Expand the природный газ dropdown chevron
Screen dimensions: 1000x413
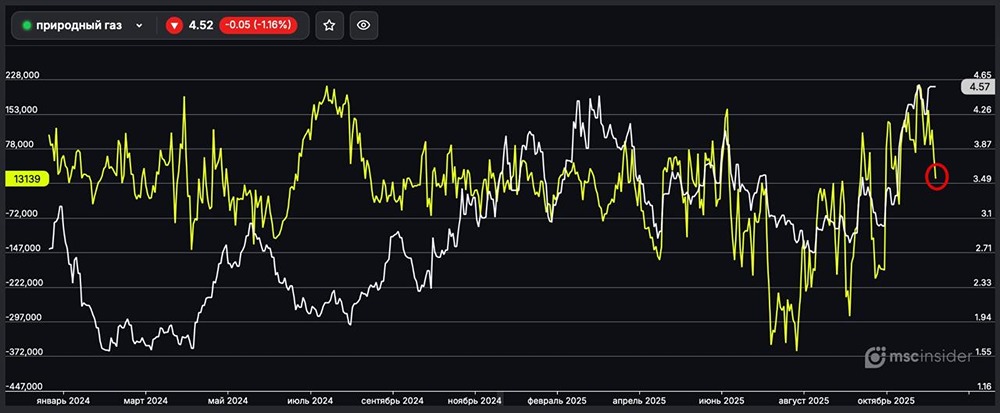tap(139, 26)
